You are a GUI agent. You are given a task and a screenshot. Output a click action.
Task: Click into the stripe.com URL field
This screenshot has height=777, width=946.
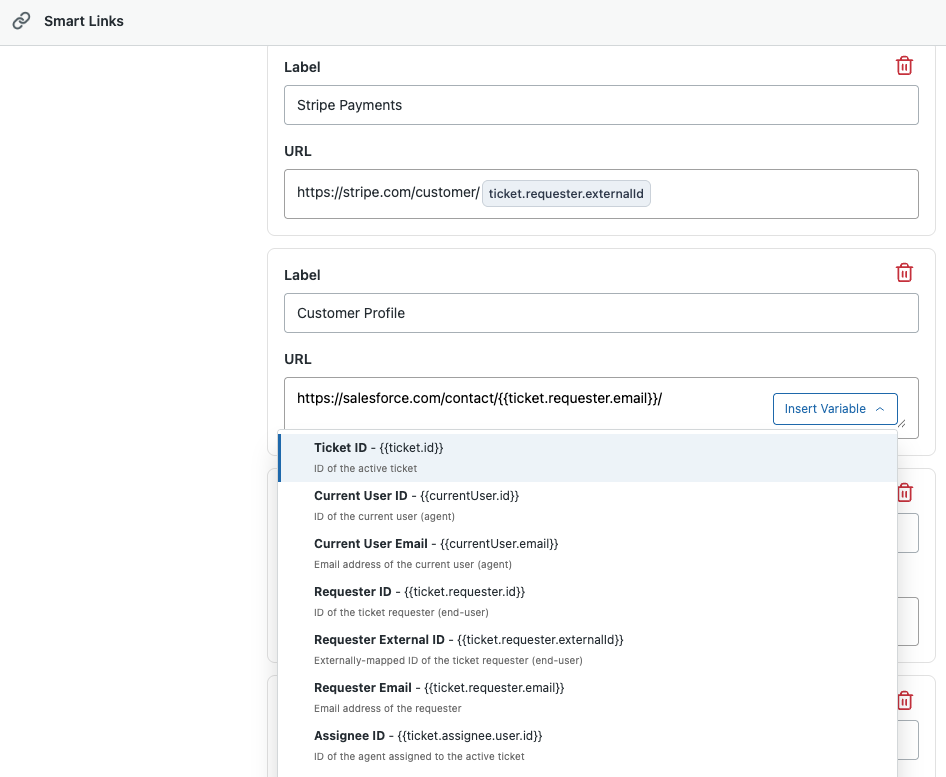(780, 194)
